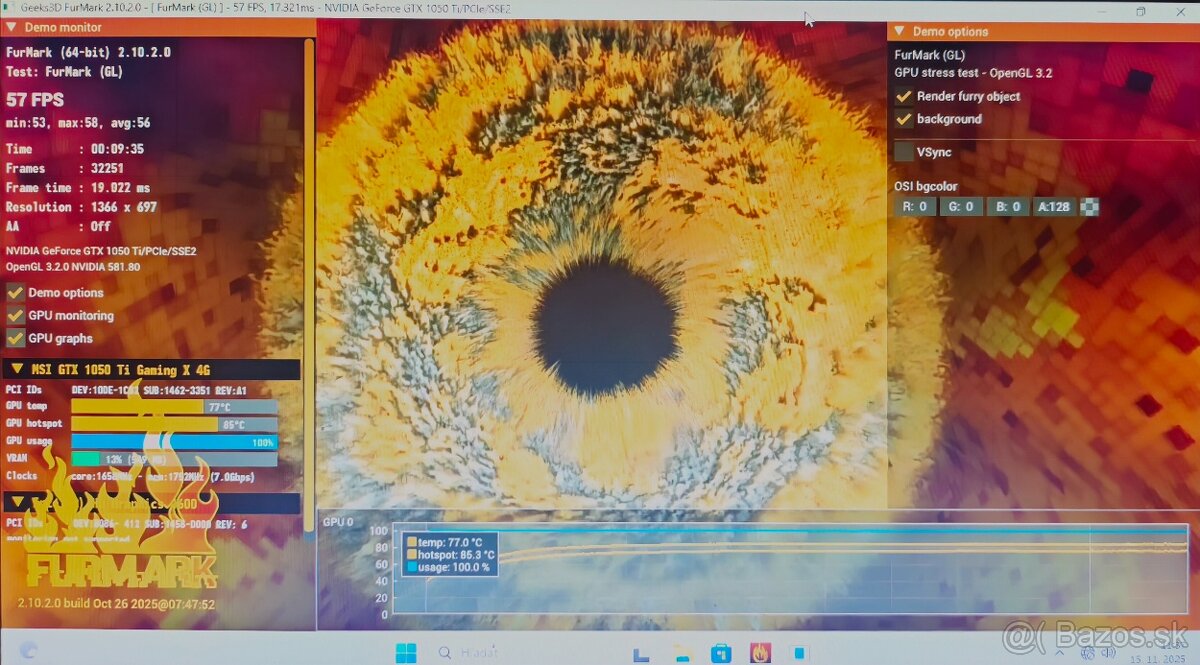Open the OSI bgcolor color preview swatch

click(x=1090, y=207)
